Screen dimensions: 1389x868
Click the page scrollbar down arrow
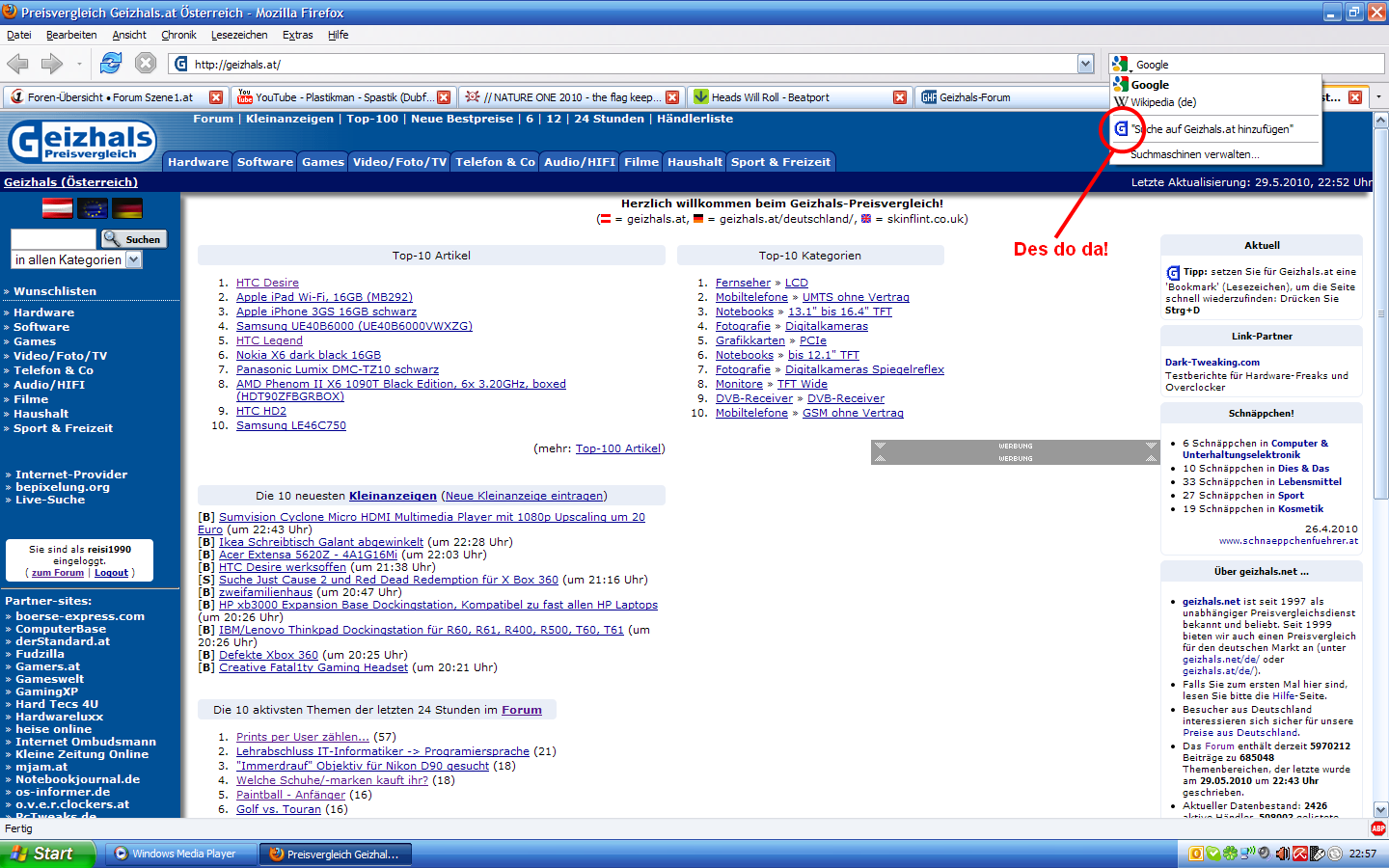(x=1380, y=810)
